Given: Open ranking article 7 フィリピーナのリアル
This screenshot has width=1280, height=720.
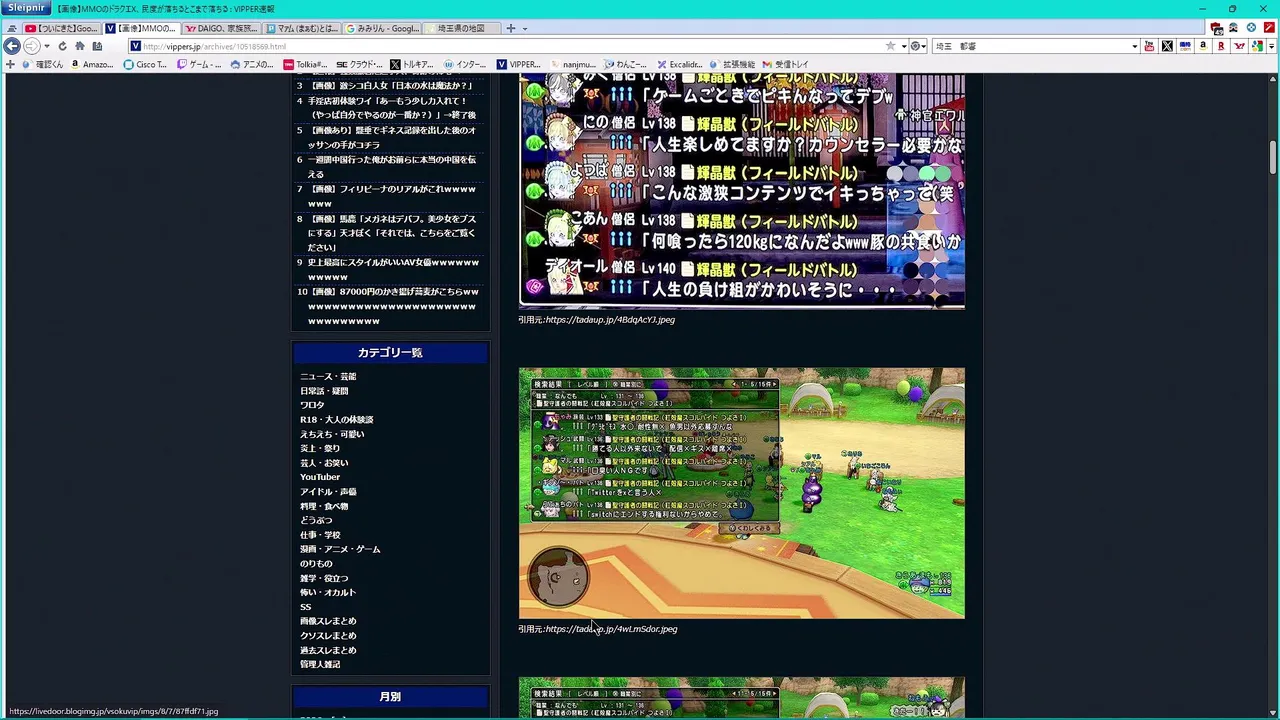Looking at the screenshot, I should (392, 196).
